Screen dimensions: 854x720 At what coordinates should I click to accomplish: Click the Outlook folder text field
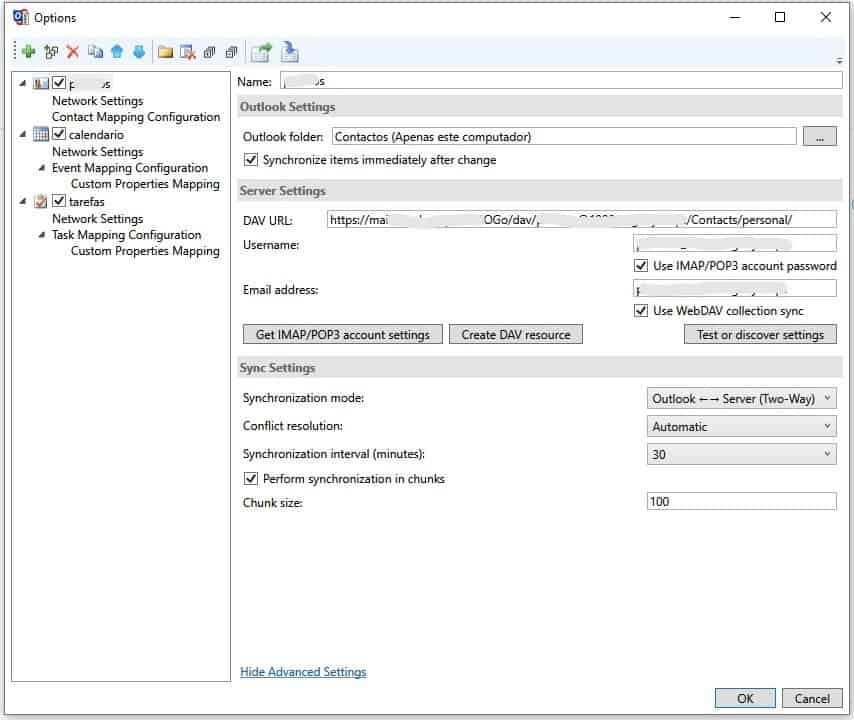click(x=564, y=136)
